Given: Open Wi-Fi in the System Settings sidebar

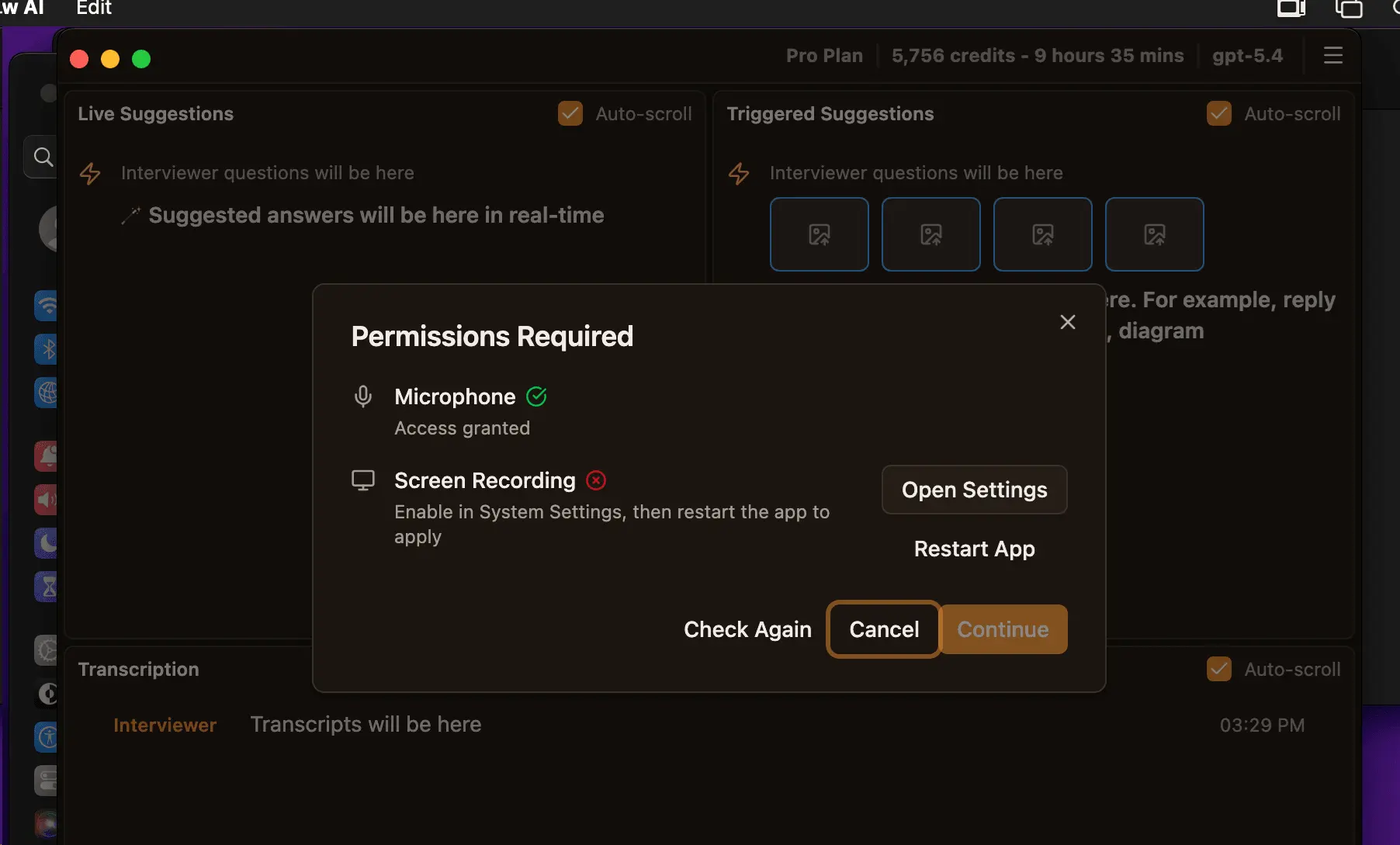Looking at the screenshot, I should click(x=46, y=305).
